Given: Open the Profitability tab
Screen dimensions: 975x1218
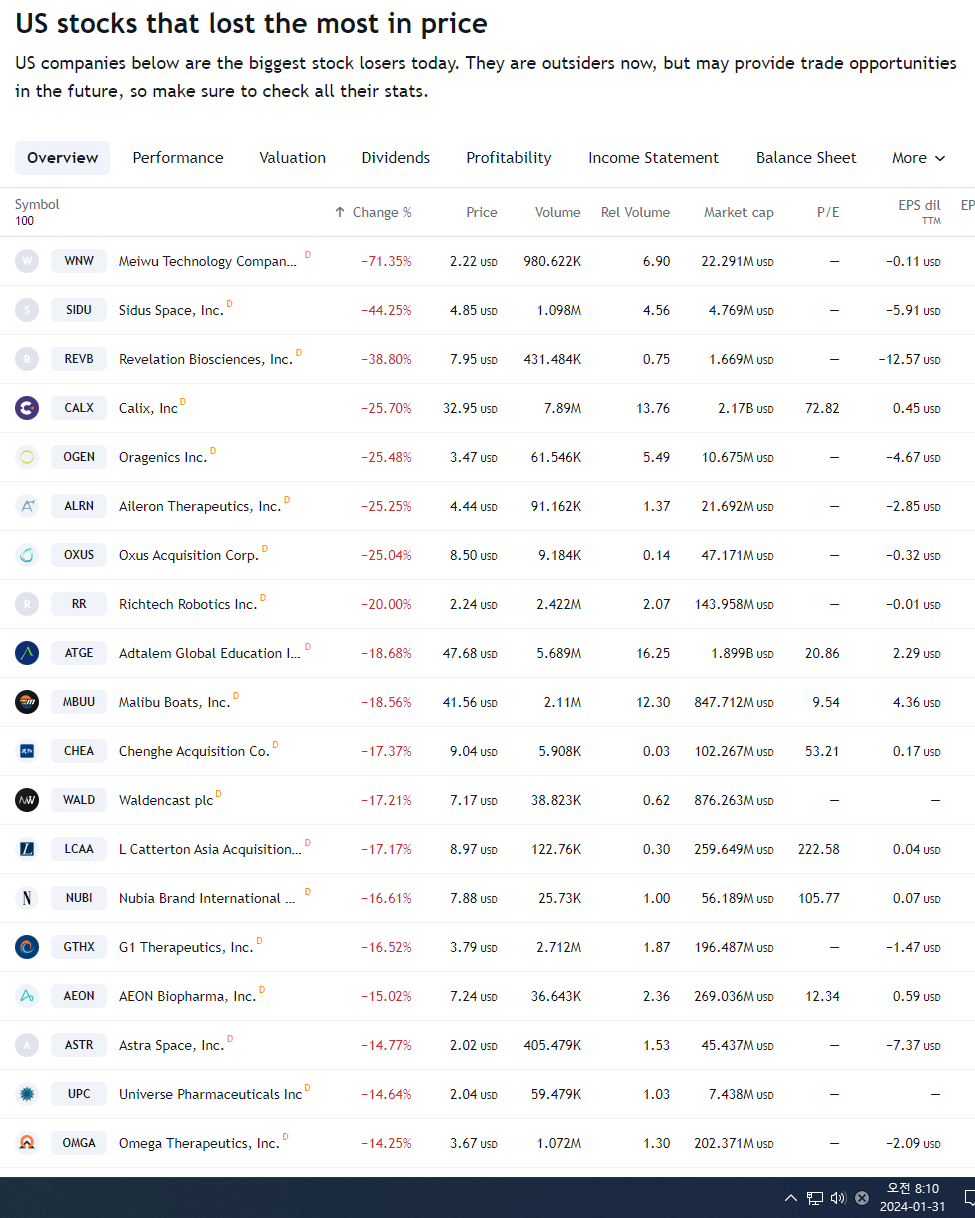Looking at the screenshot, I should 509,158.
